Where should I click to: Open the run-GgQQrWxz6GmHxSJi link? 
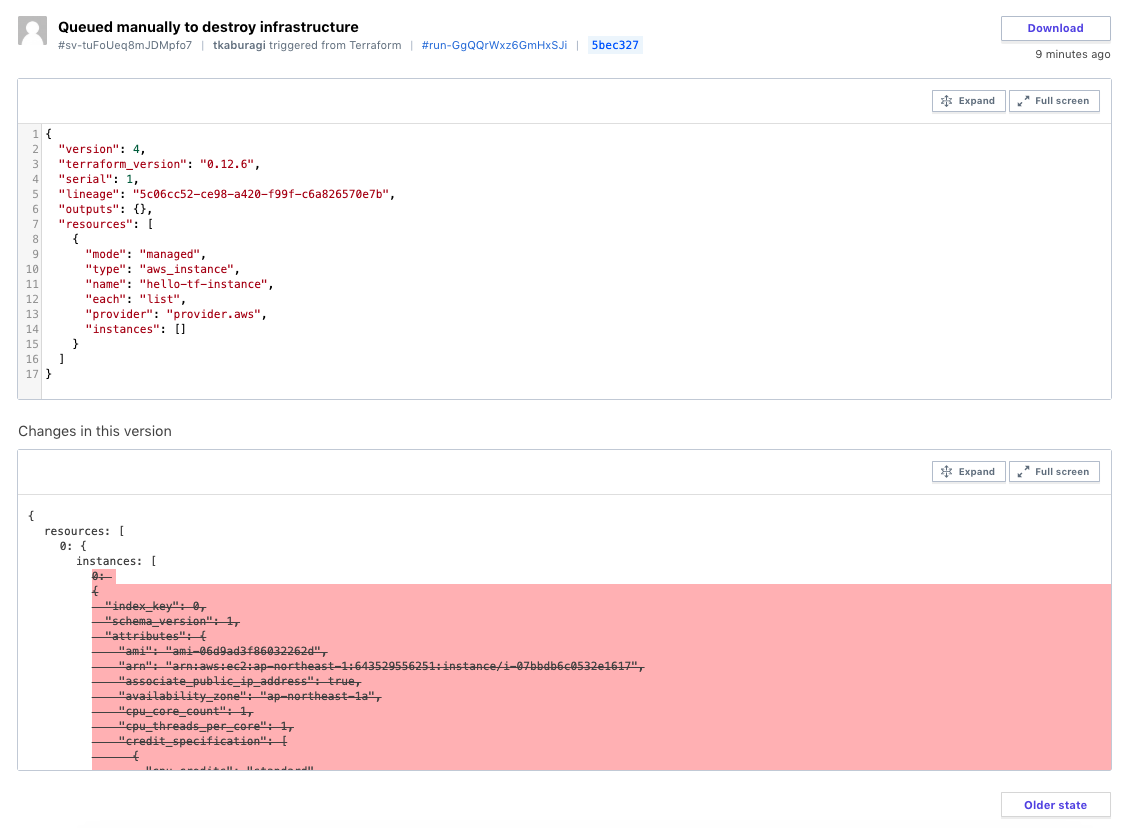coord(494,45)
